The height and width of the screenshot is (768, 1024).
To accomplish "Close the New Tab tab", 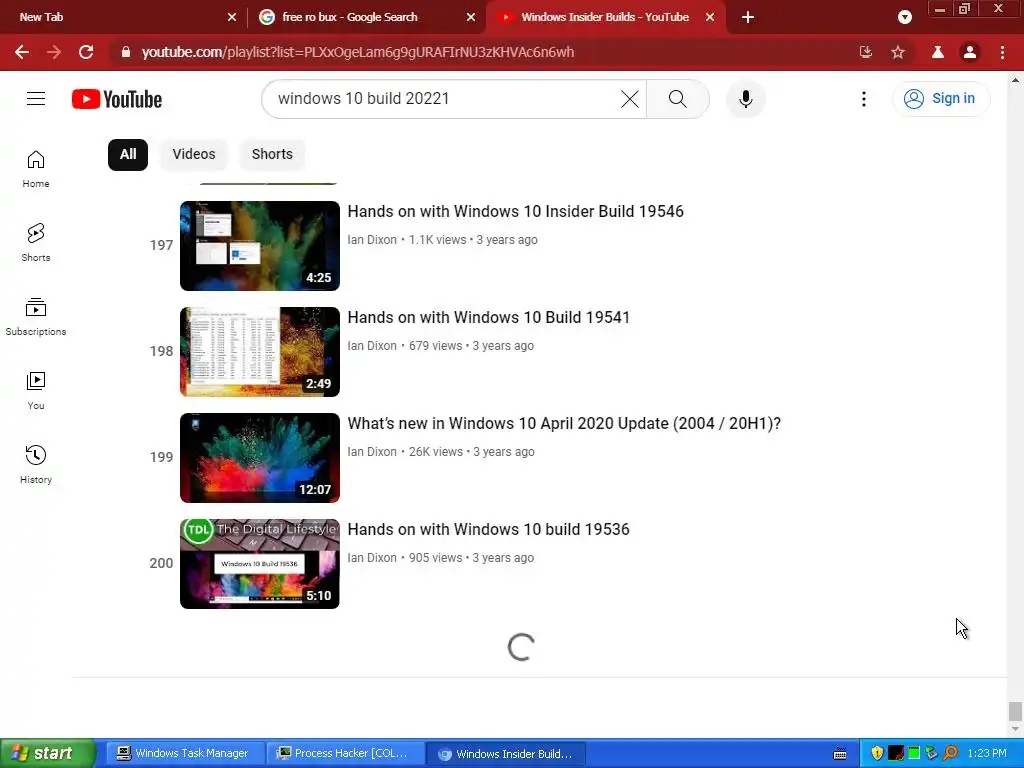I will pos(232,18).
